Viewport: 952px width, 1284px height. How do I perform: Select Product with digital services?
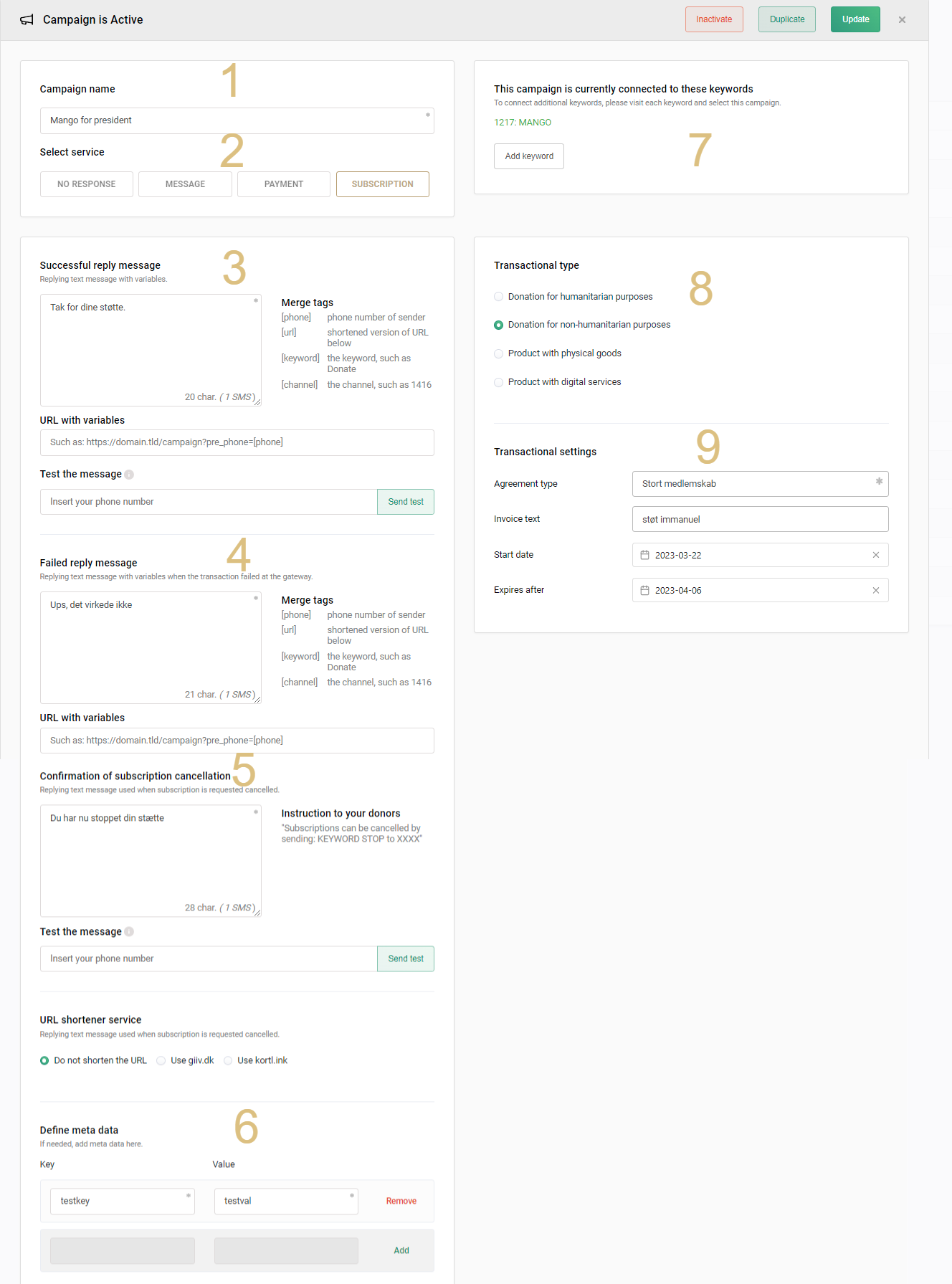pos(558,382)
